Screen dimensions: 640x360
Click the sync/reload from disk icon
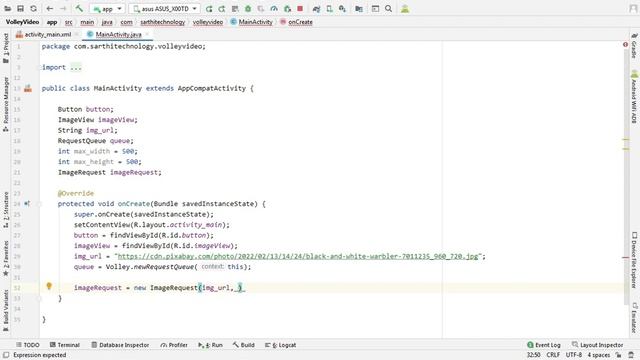(x=33, y=9)
